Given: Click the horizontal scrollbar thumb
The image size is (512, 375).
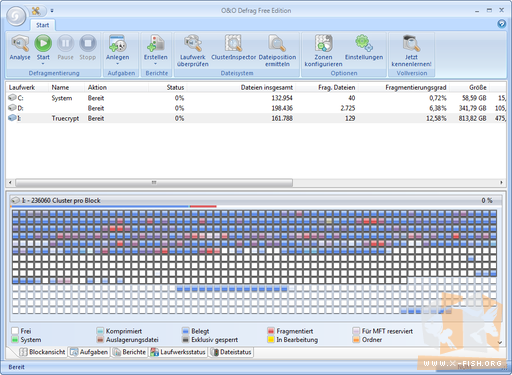Looking at the screenshot, I should 154,183.
